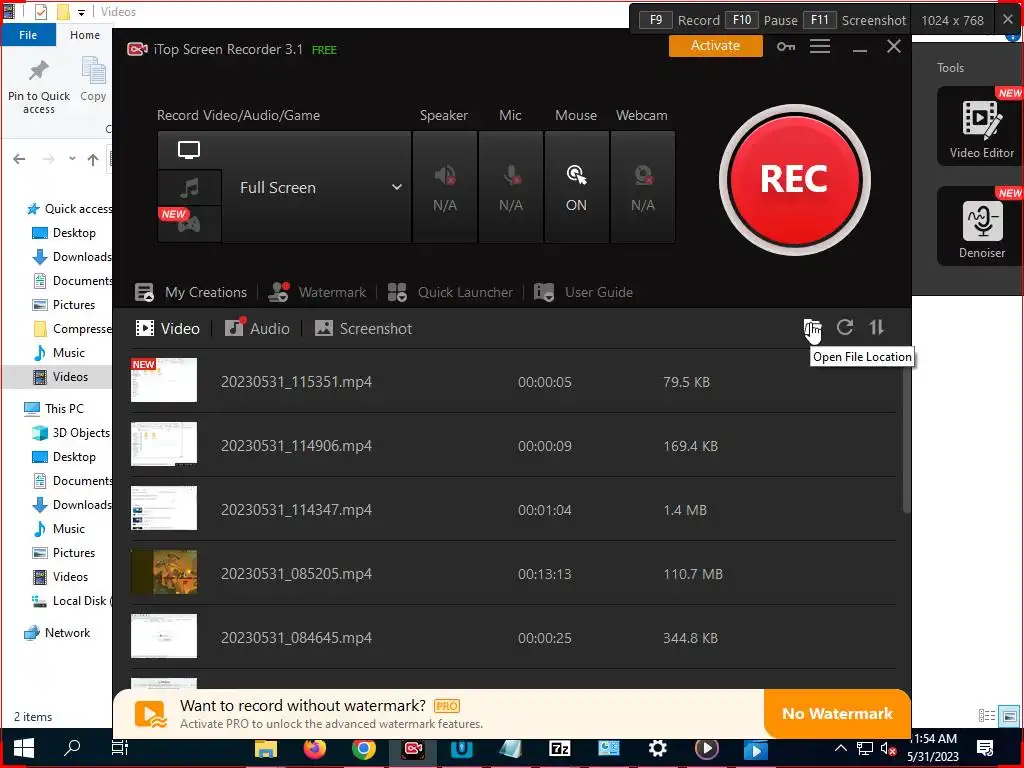Image resolution: width=1024 pixels, height=768 pixels.
Task: Select Videos under Quick access in sidebar
Action: (x=59, y=377)
